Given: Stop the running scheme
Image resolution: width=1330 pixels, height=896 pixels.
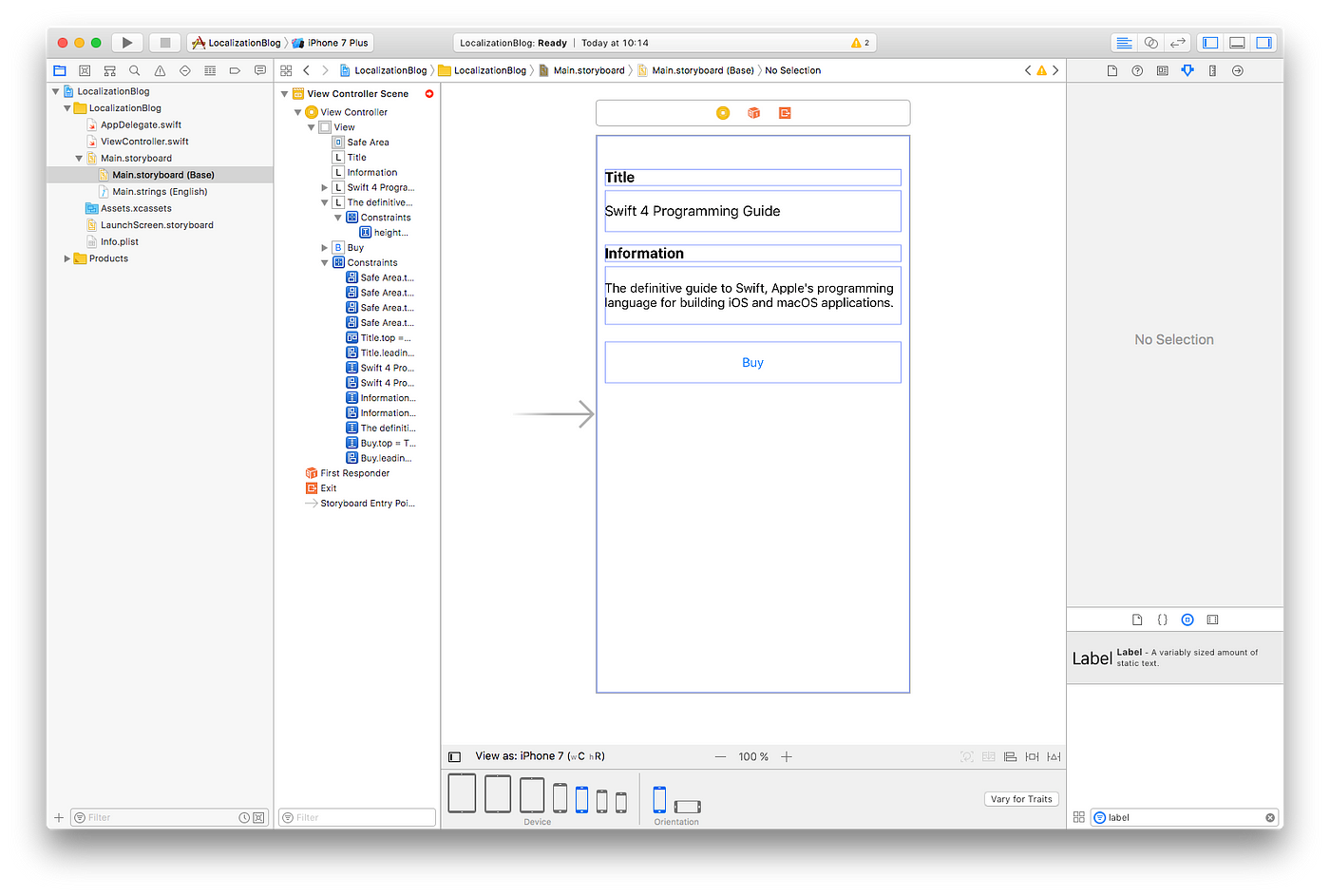Looking at the screenshot, I should click(x=164, y=43).
